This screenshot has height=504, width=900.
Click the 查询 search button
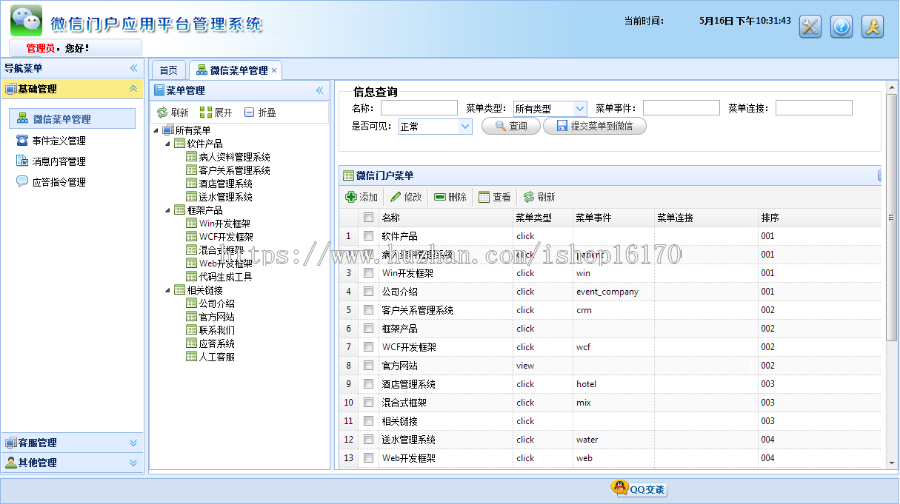[511, 126]
